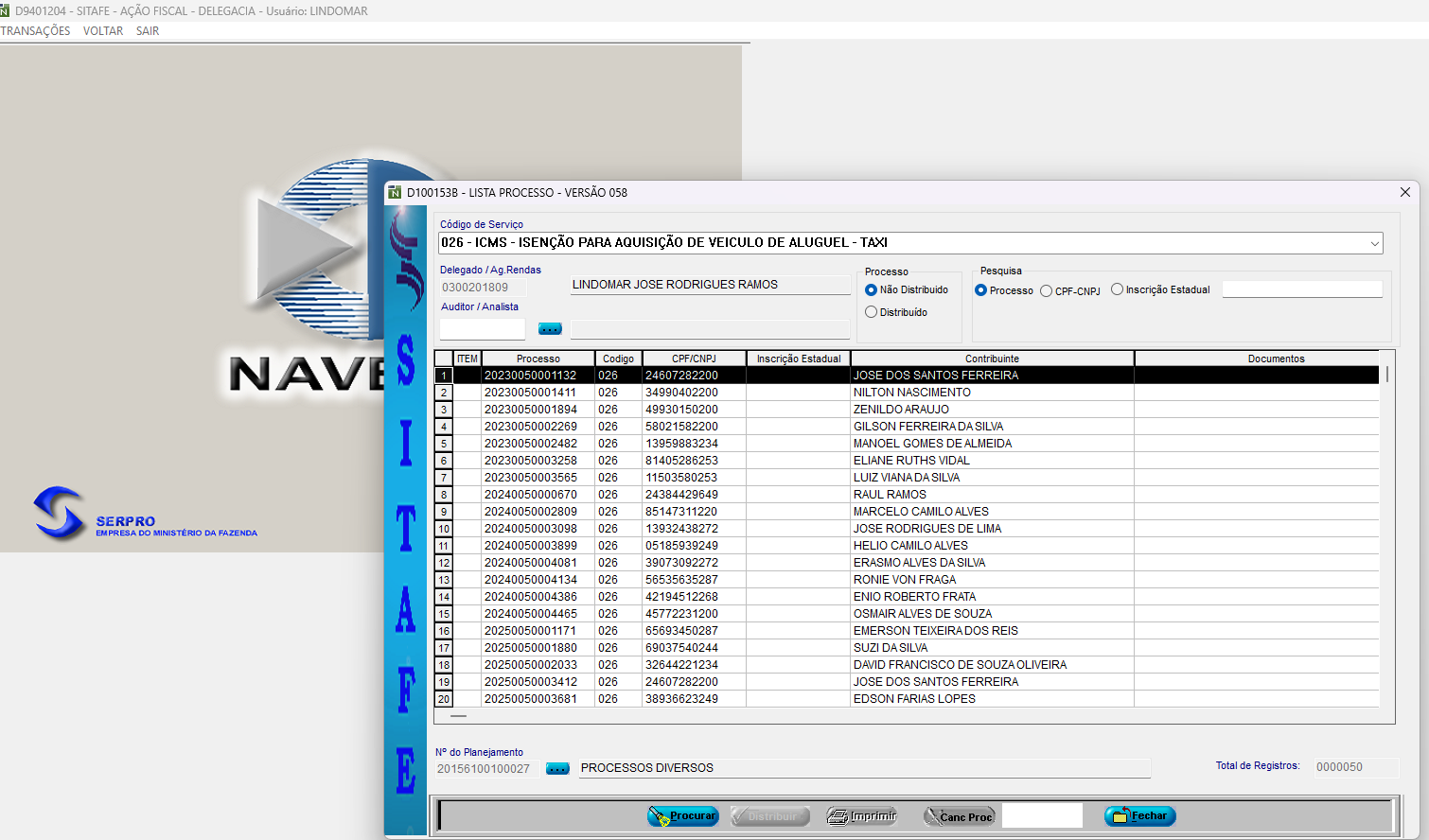Screen dimensions: 1429x840
Task: Close the Lista Processo dialog window
Action: point(1404,192)
